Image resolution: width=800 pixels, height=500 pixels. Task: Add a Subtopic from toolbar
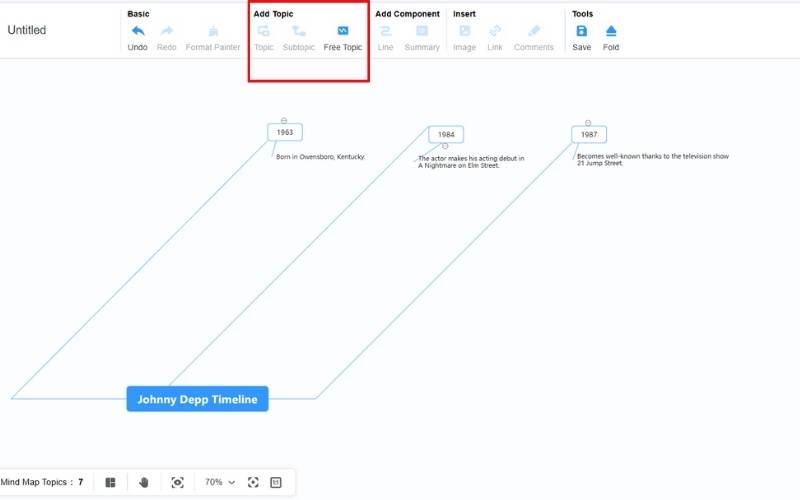click(298, 38)
